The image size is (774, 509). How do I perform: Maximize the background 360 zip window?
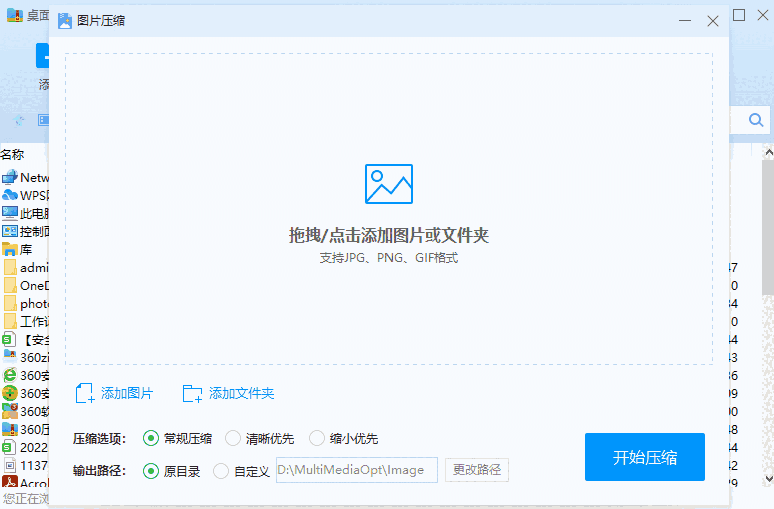click(x=739, y=15)
